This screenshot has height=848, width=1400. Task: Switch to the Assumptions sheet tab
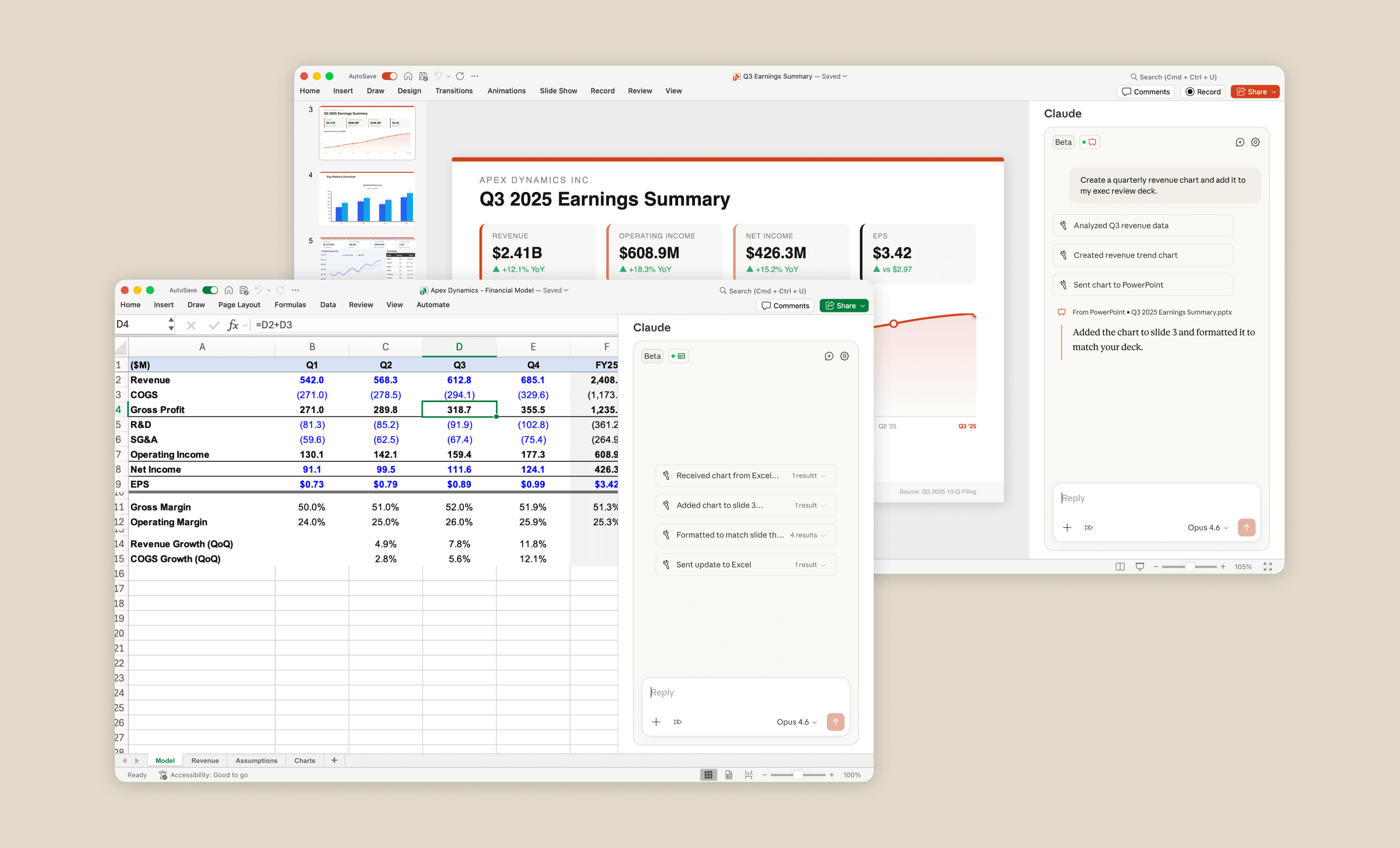click(256, 760)
